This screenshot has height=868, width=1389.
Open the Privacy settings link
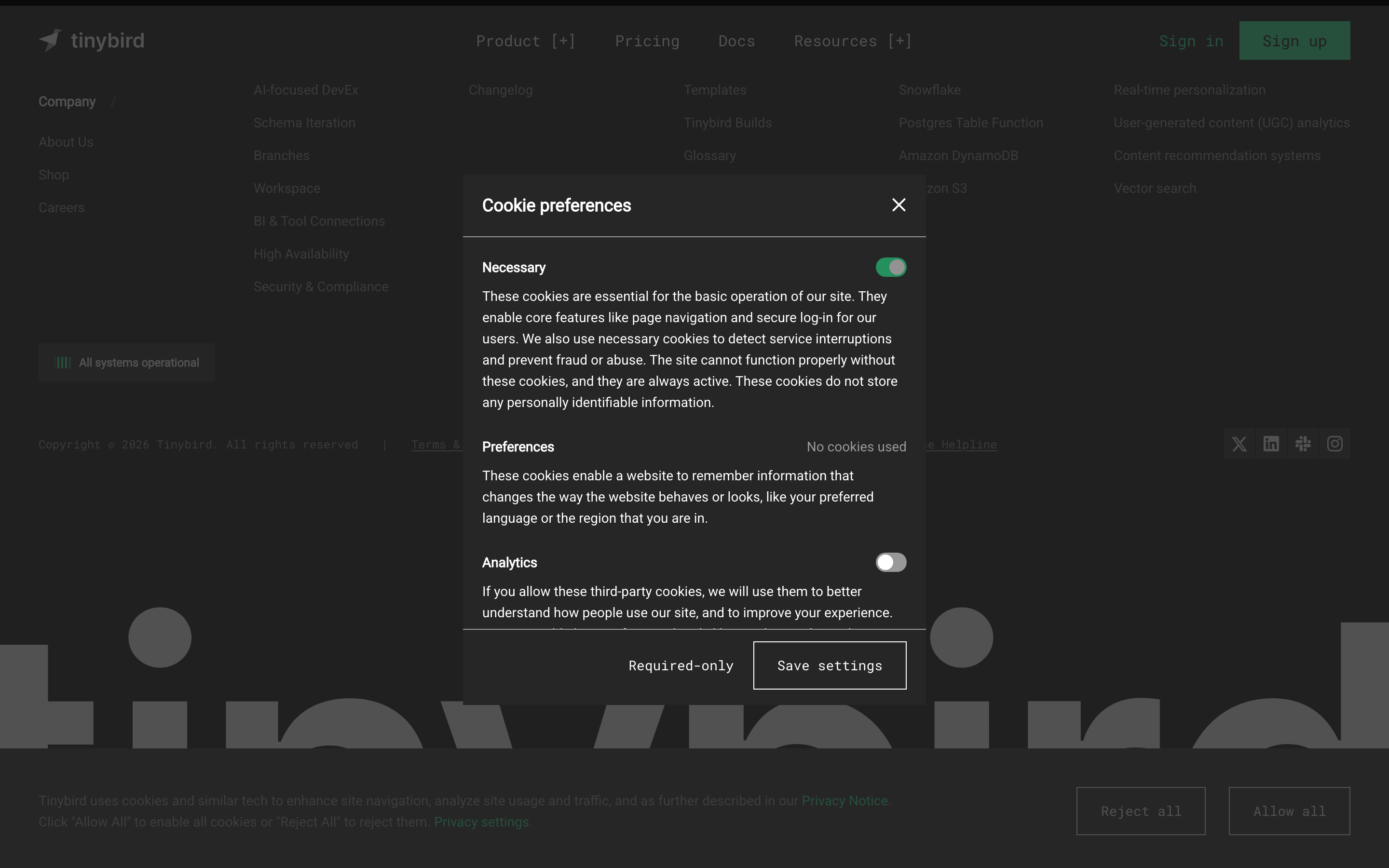click(x=481, y=822)
